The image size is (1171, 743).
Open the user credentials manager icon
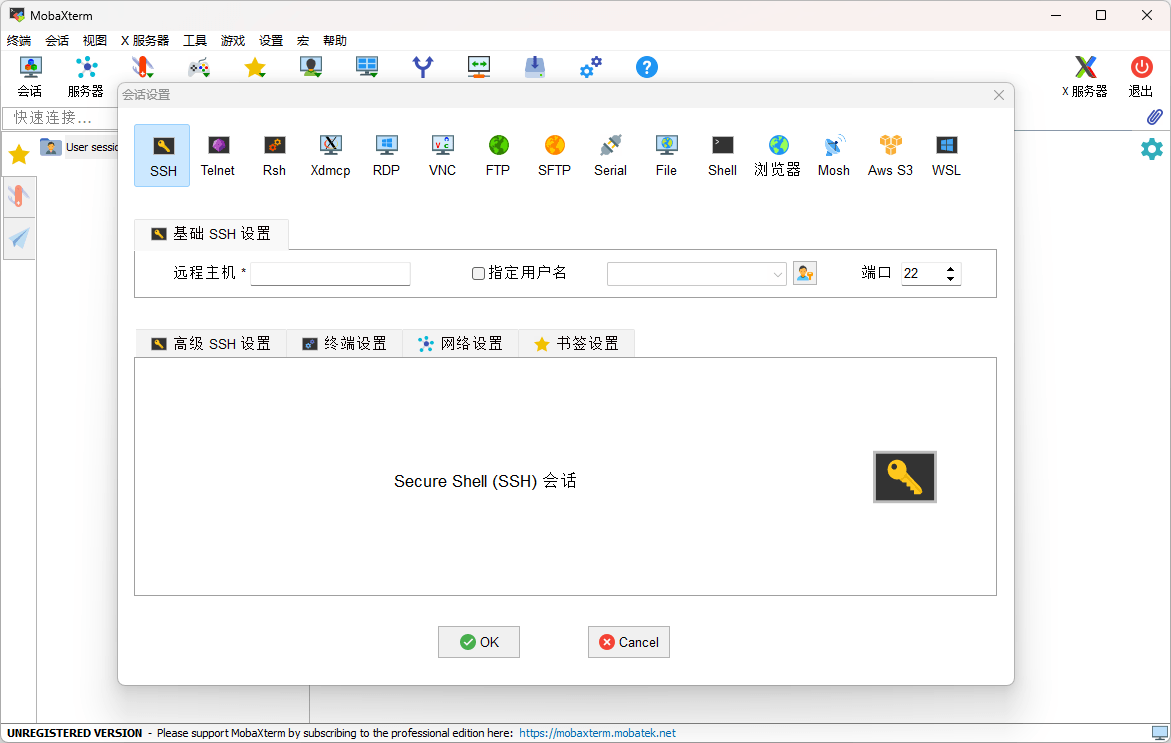coord(804,273)
